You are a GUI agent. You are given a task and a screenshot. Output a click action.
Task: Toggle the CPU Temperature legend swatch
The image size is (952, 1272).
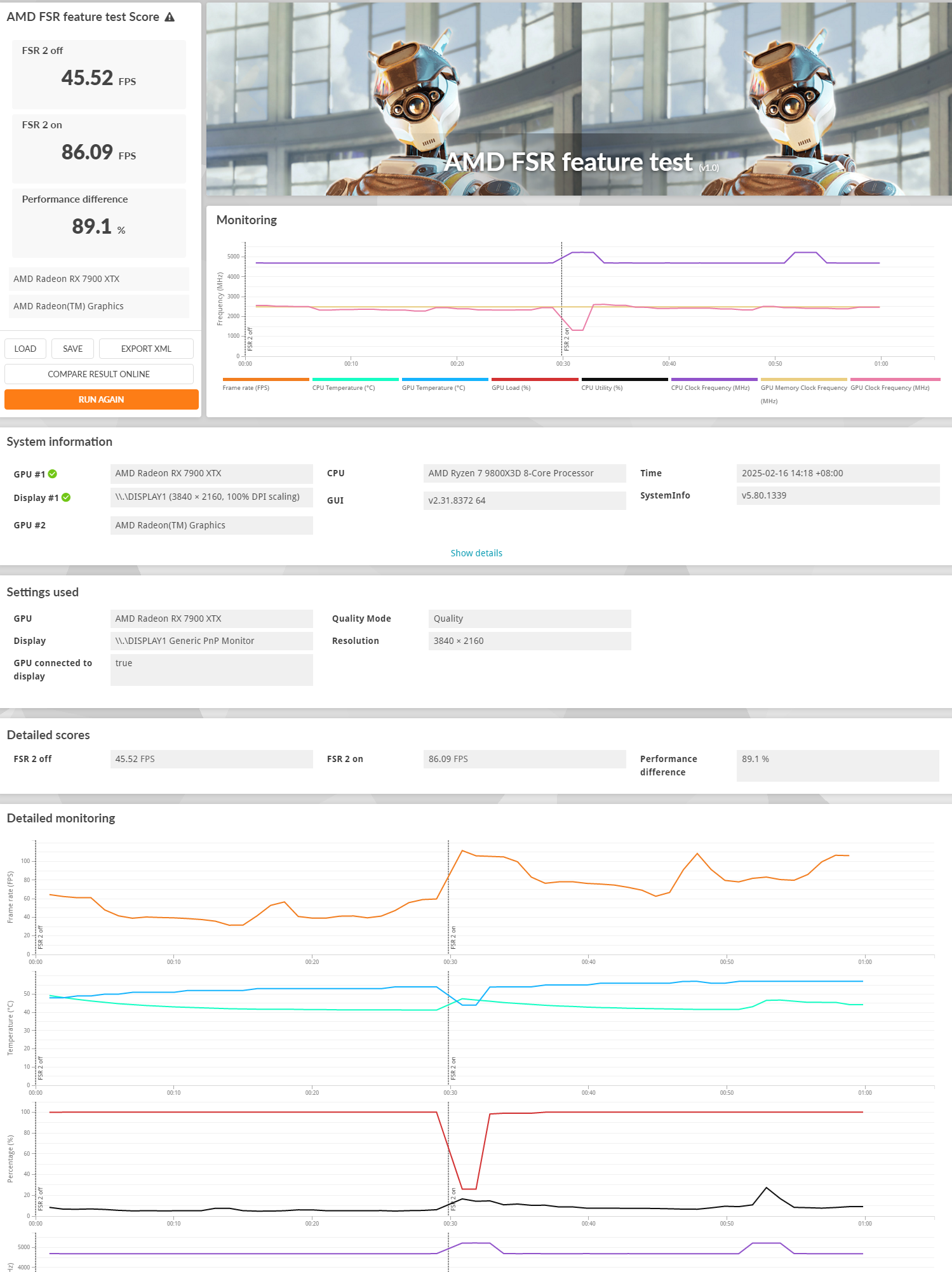click(x=355, y=379)
